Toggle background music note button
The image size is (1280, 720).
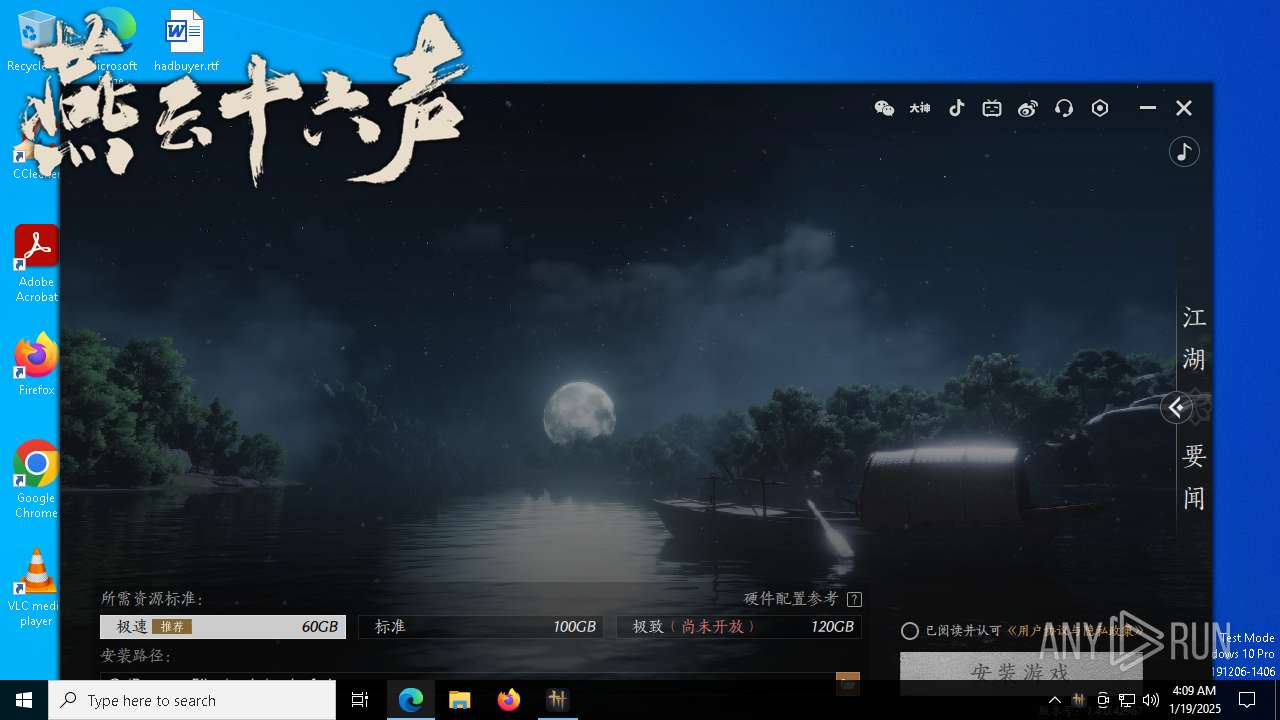click(x=1184, y=152)
